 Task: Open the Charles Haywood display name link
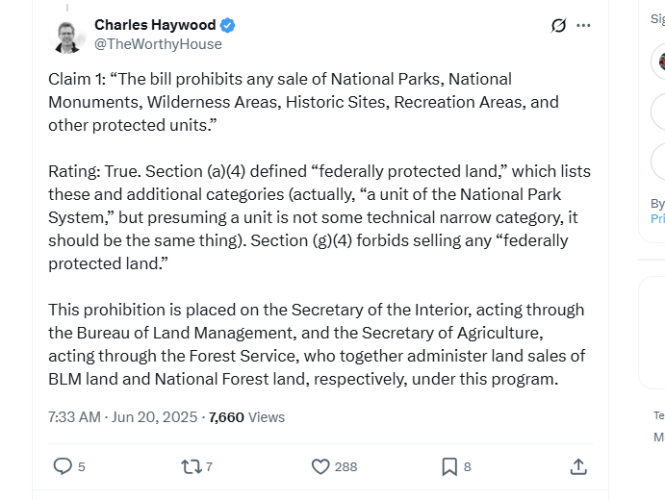point(155,25)
